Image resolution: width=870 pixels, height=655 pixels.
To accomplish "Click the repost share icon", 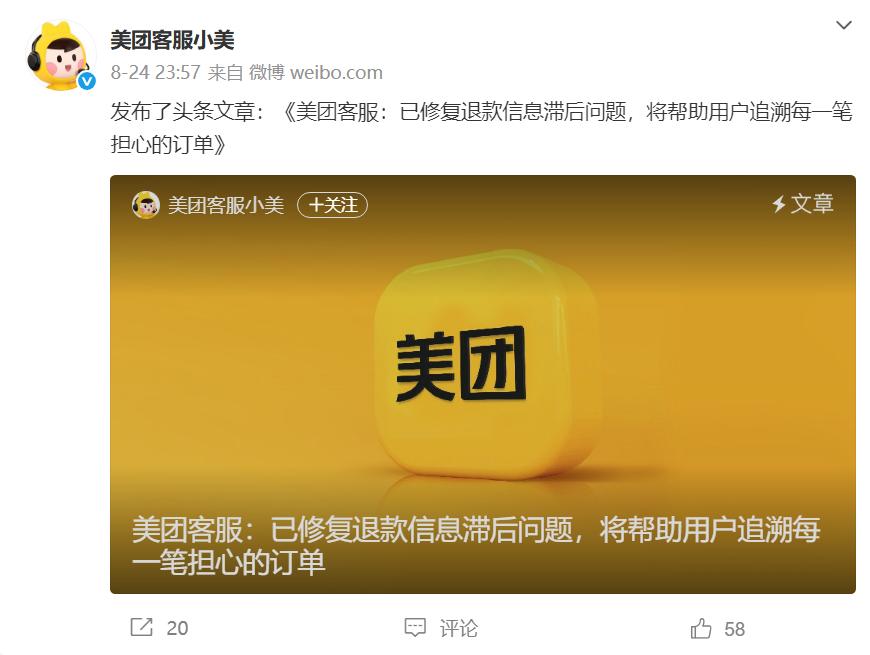I will pos(141,627).
